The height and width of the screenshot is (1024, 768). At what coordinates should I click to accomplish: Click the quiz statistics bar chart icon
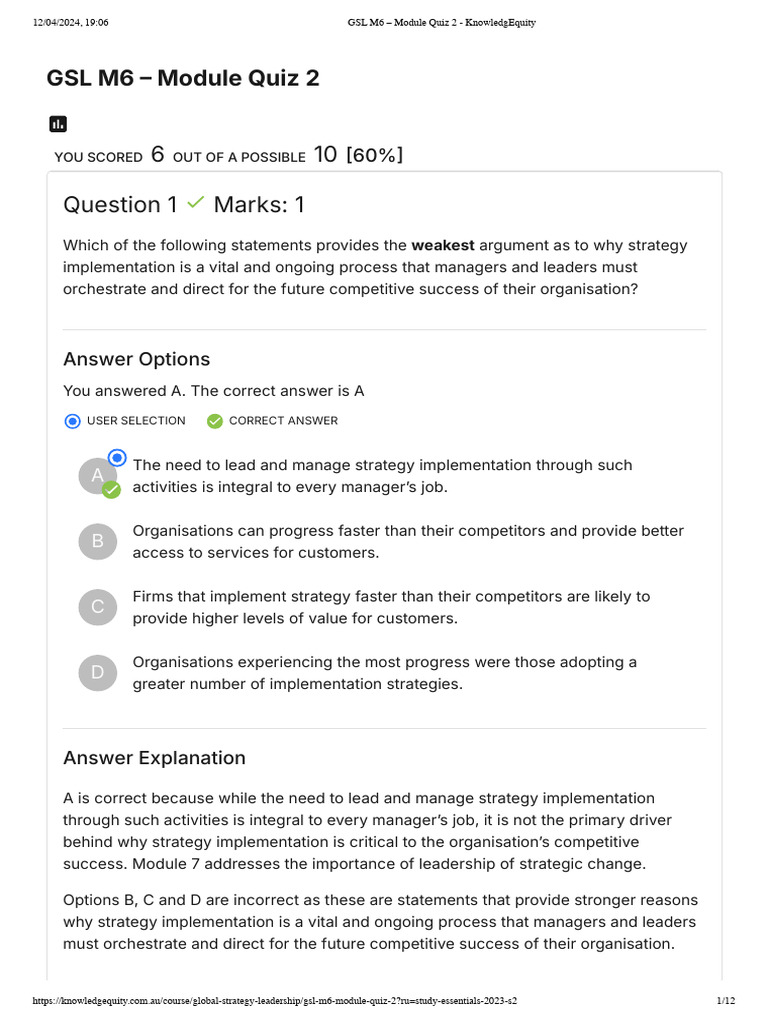coord(58,124)
